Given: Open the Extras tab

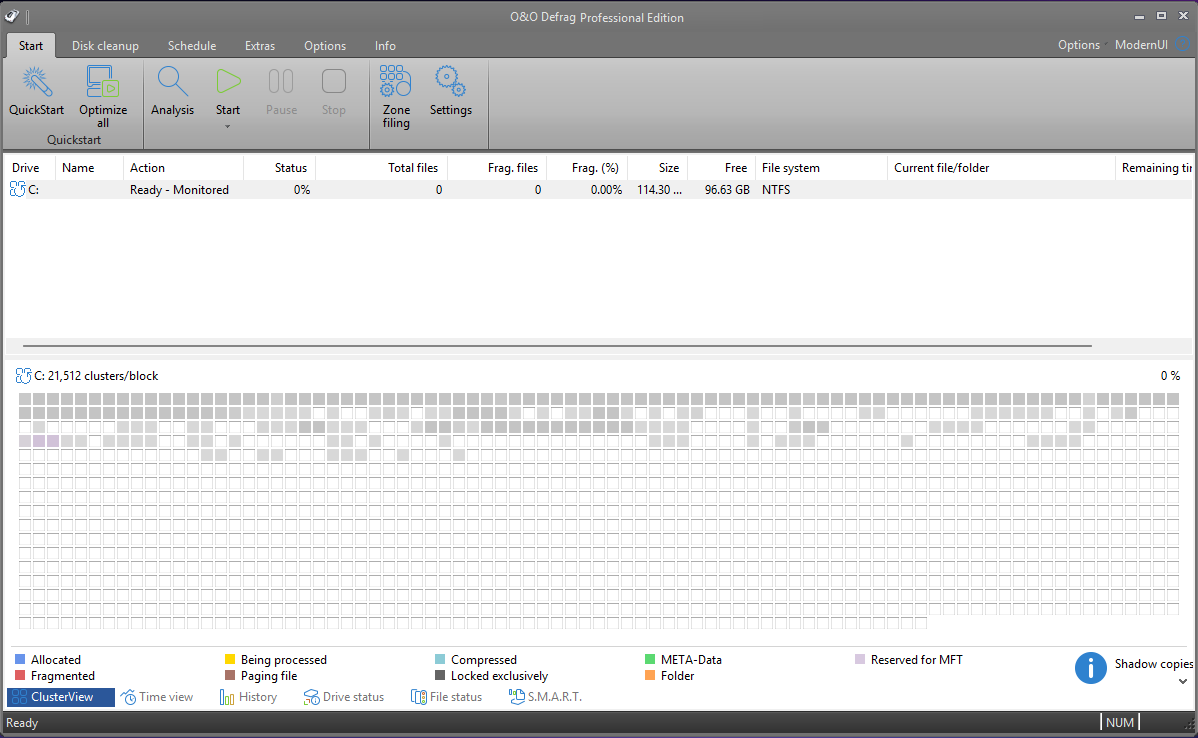Looking at the screenshot, I should (x=260, y=46).
